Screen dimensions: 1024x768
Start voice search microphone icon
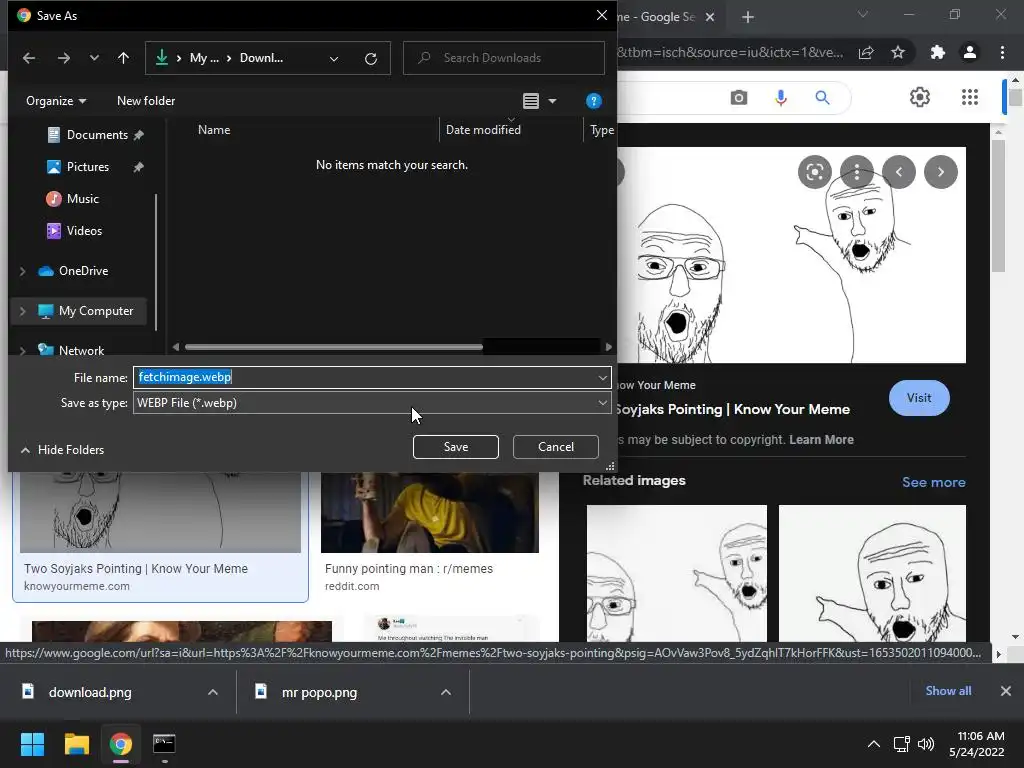[x=780, y=98]
